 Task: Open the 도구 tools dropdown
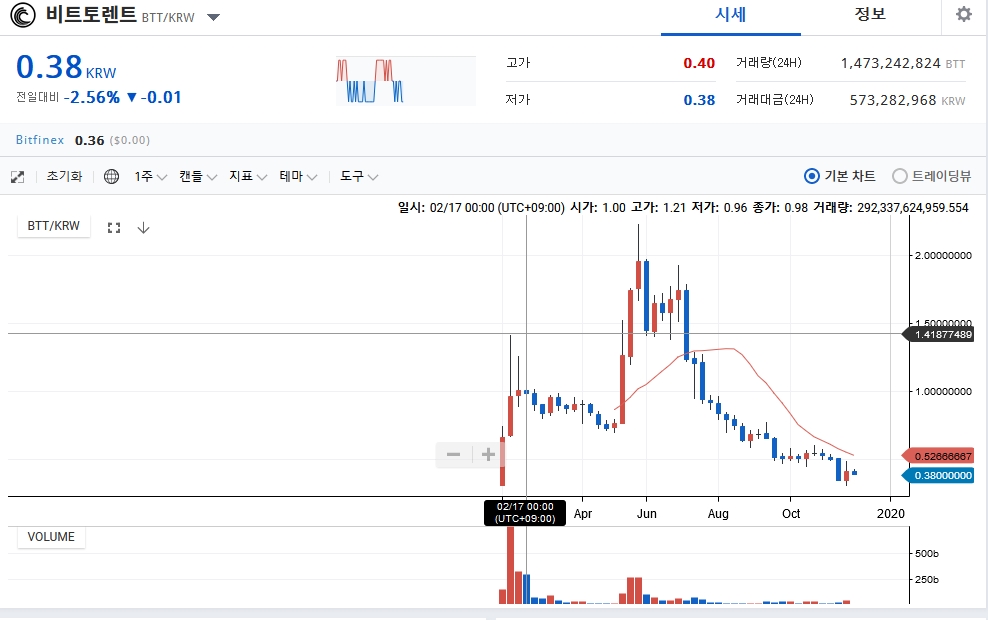tap(359, 176)
